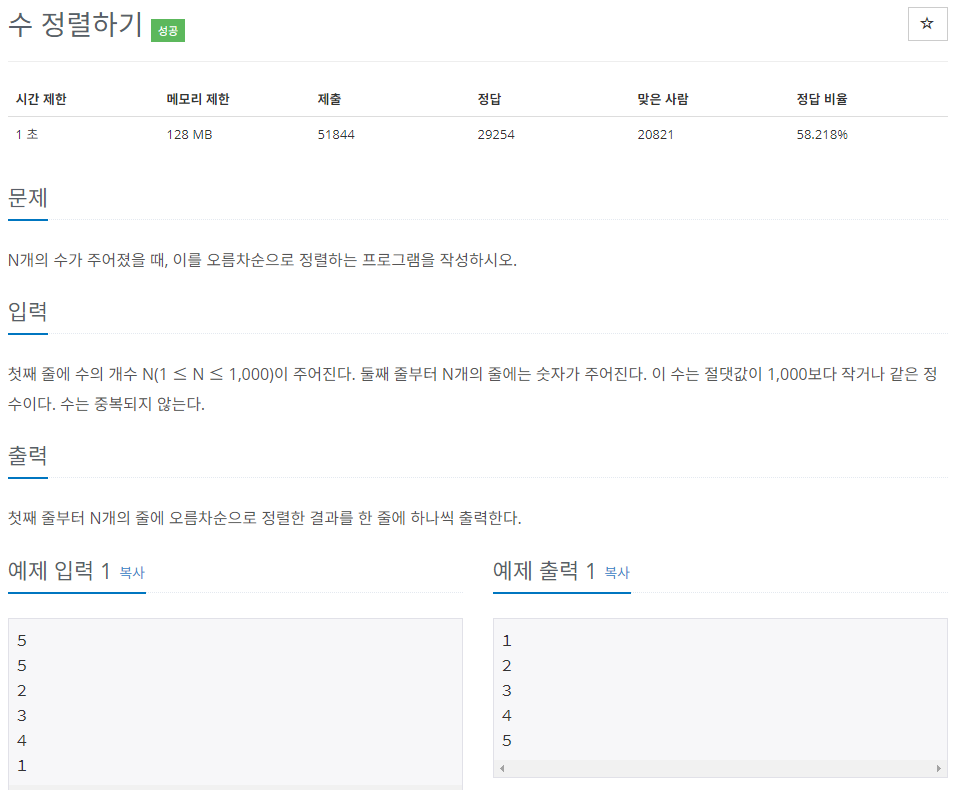Click the 문제 section heading
The width and height of the screenshot is (969, 790).
pos(28,198)
